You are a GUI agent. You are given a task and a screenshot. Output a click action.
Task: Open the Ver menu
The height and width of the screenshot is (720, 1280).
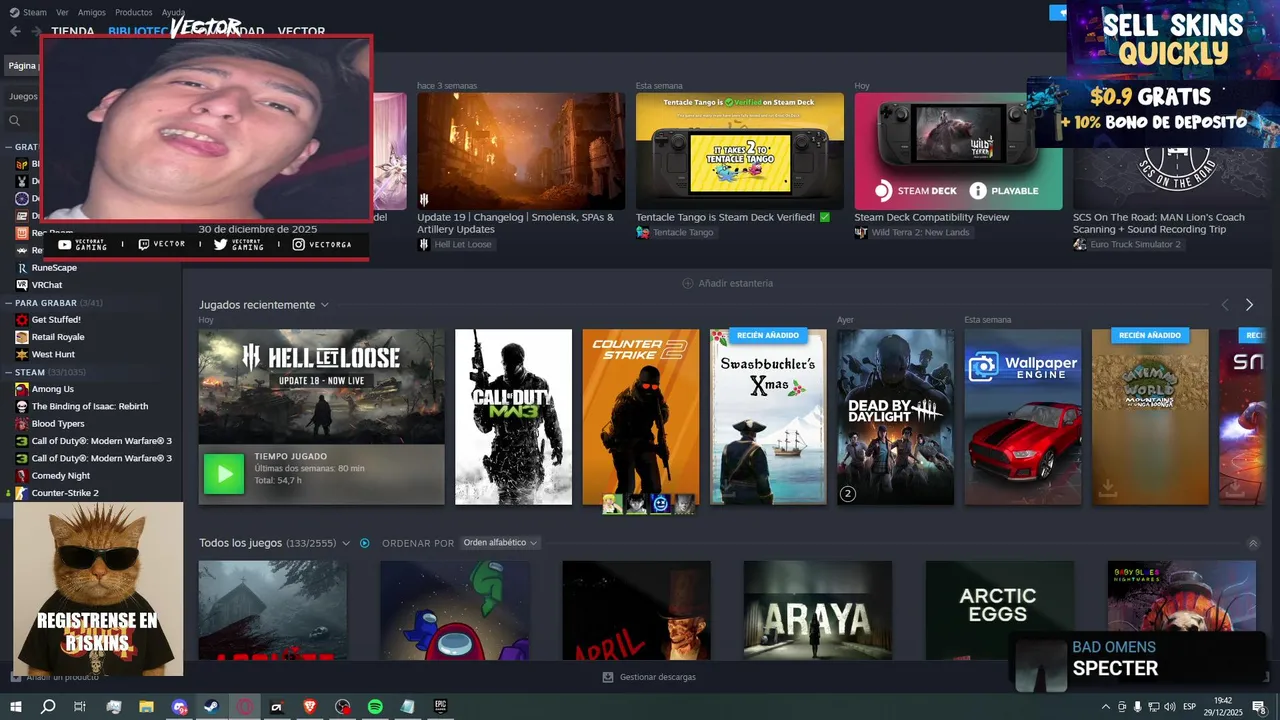coord(63,12)
